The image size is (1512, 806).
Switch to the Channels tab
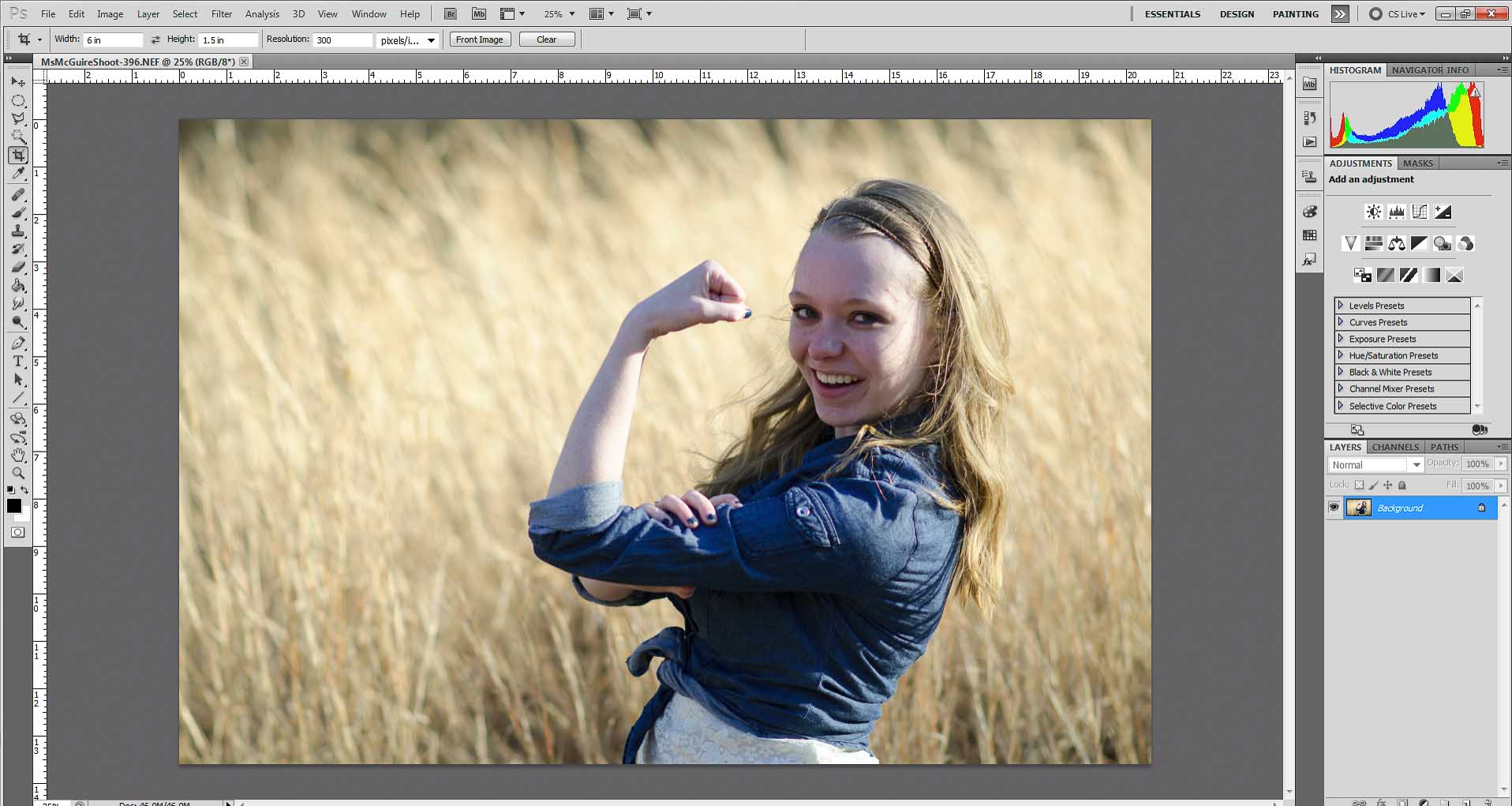1395,447
